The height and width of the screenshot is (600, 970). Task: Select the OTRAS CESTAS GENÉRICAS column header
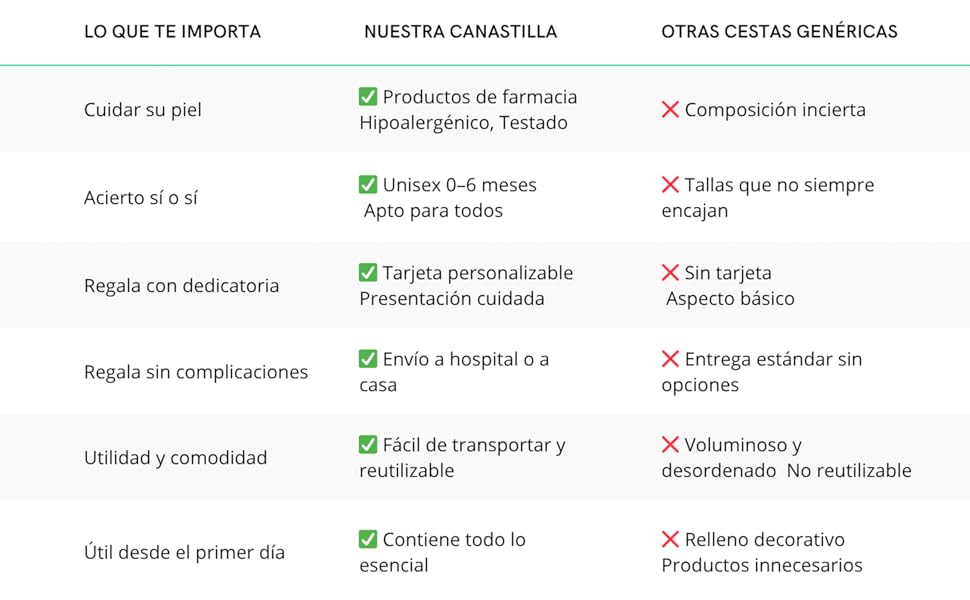(x=779, y=32)
